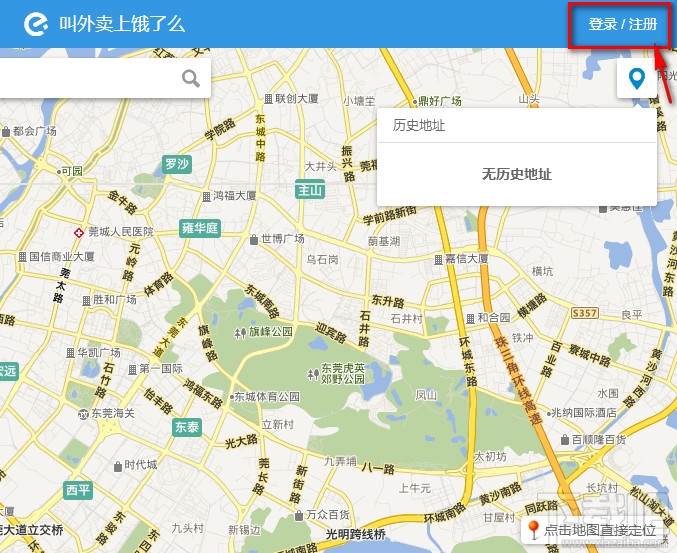
Task: Click the blue location pin button
Action: (636, 79)
